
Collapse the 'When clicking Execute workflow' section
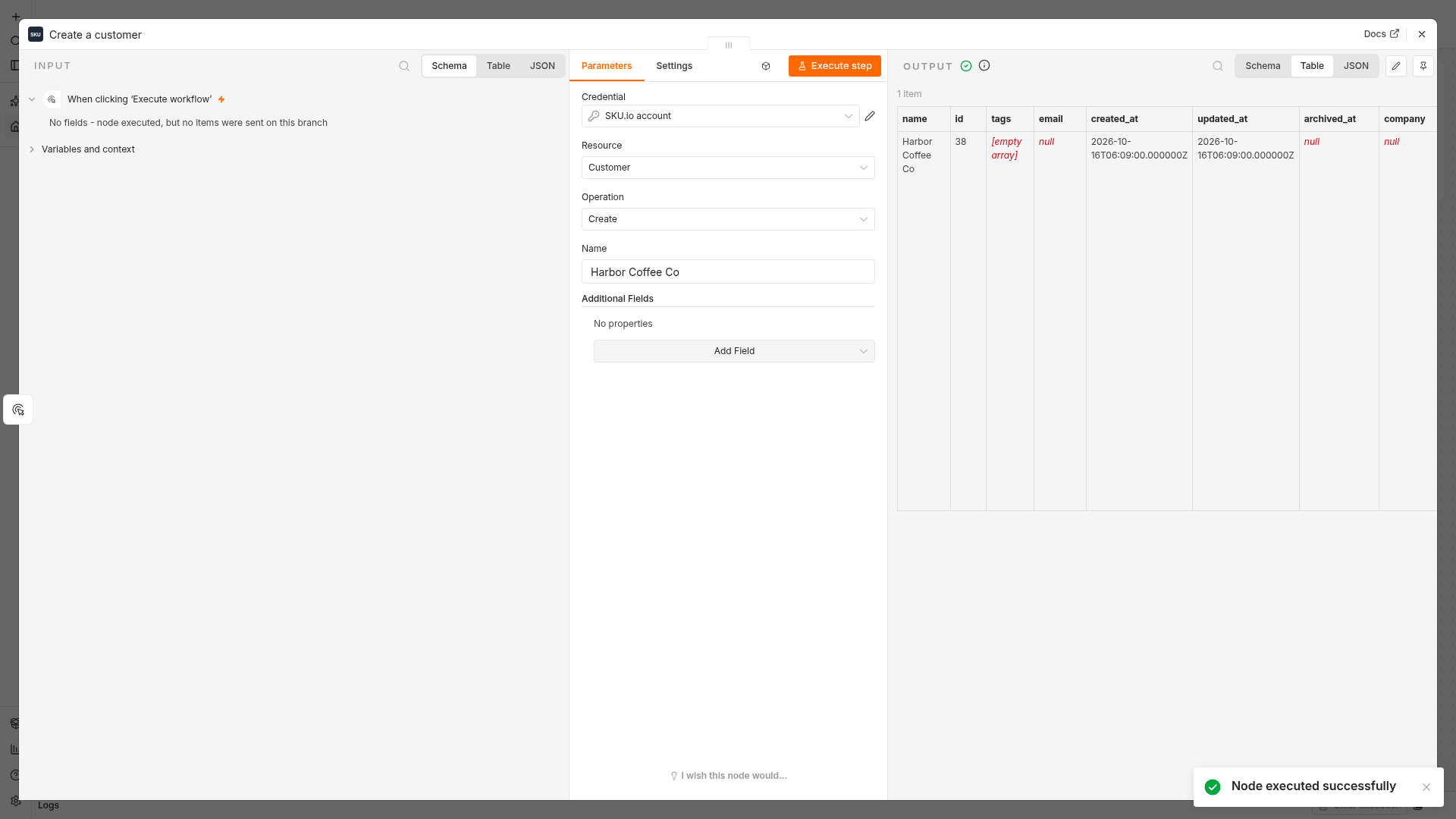(32, 99)
